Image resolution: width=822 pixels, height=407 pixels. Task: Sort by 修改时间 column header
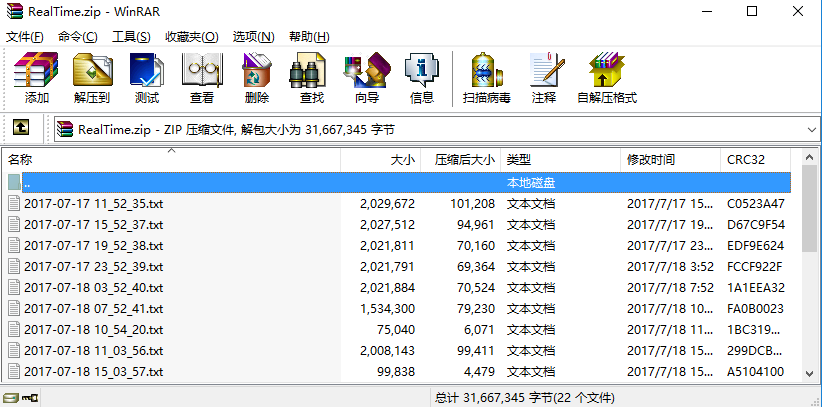click(x=671, y=160)
